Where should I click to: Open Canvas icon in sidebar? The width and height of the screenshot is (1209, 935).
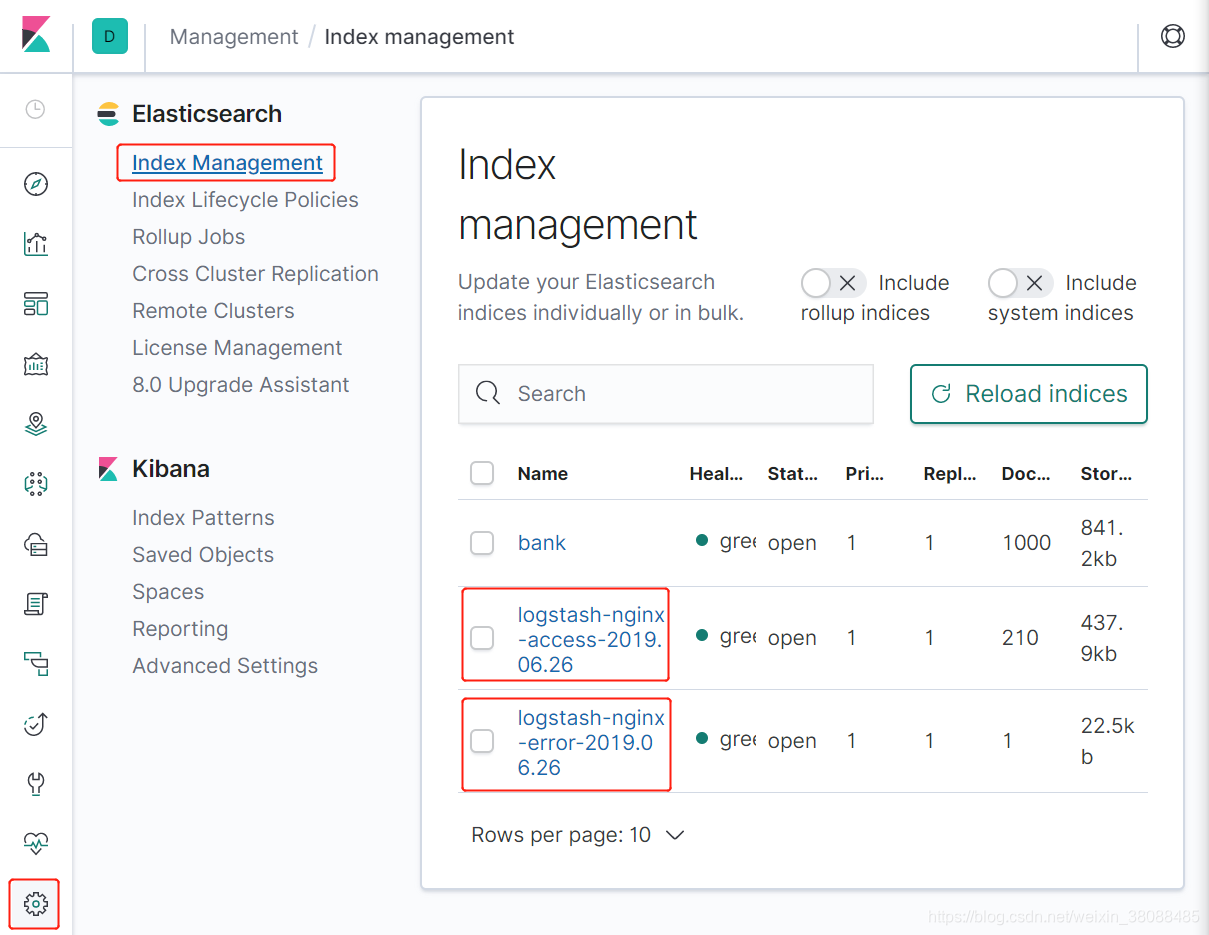tap(35, 364)
